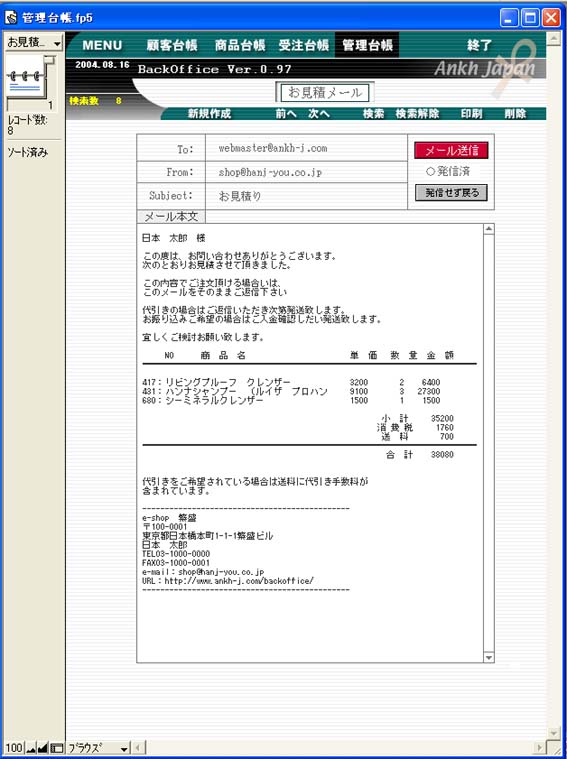The width and height of the screenshot is (567, 759).
Task: Click the 100 zoom percentage indicator
Action: click(14, 748)
